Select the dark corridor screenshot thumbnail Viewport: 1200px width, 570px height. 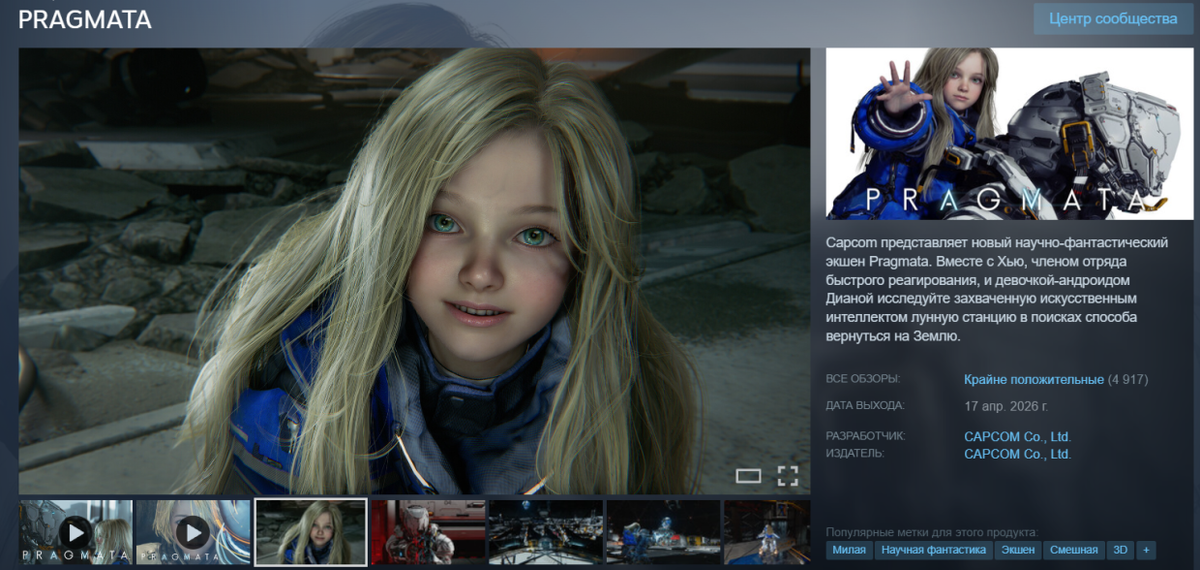(x=545, y=532)
